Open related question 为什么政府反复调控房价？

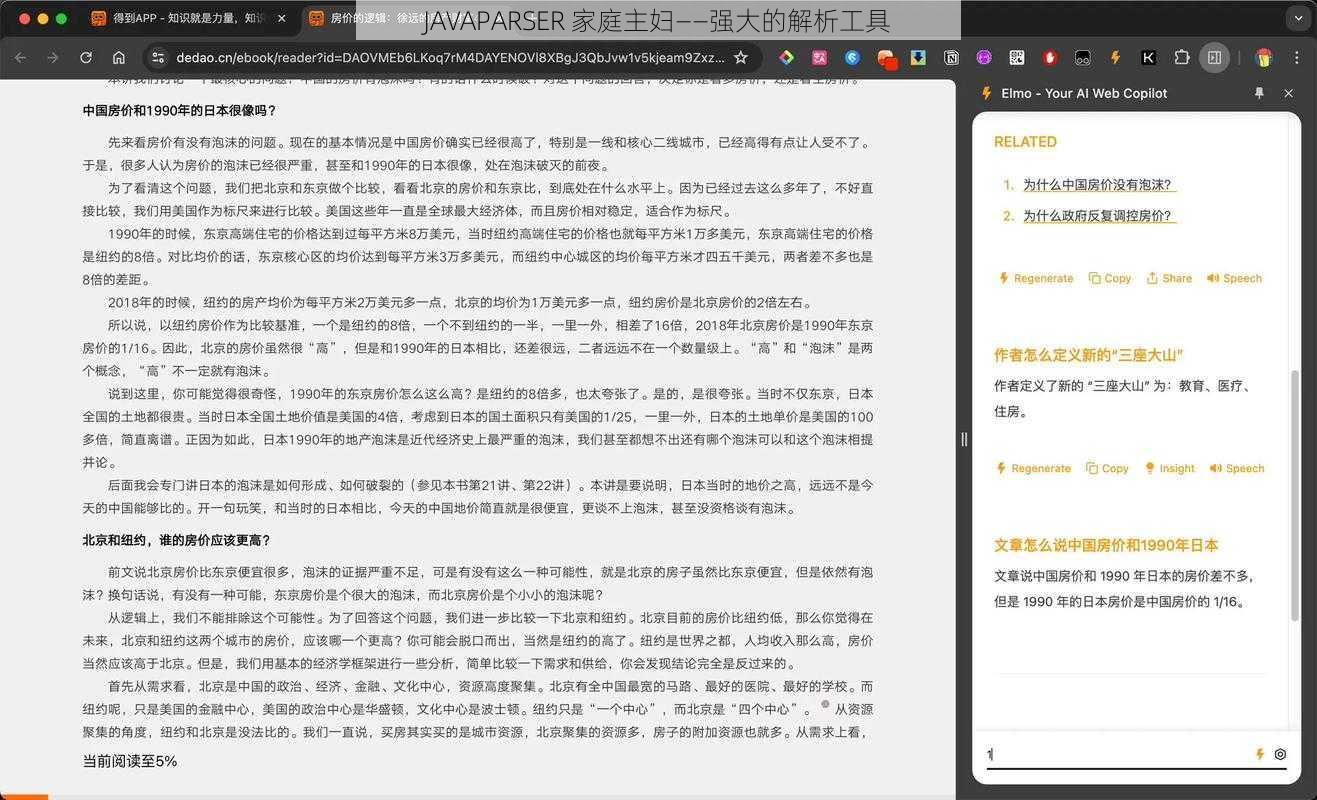tap(1097, 216)
